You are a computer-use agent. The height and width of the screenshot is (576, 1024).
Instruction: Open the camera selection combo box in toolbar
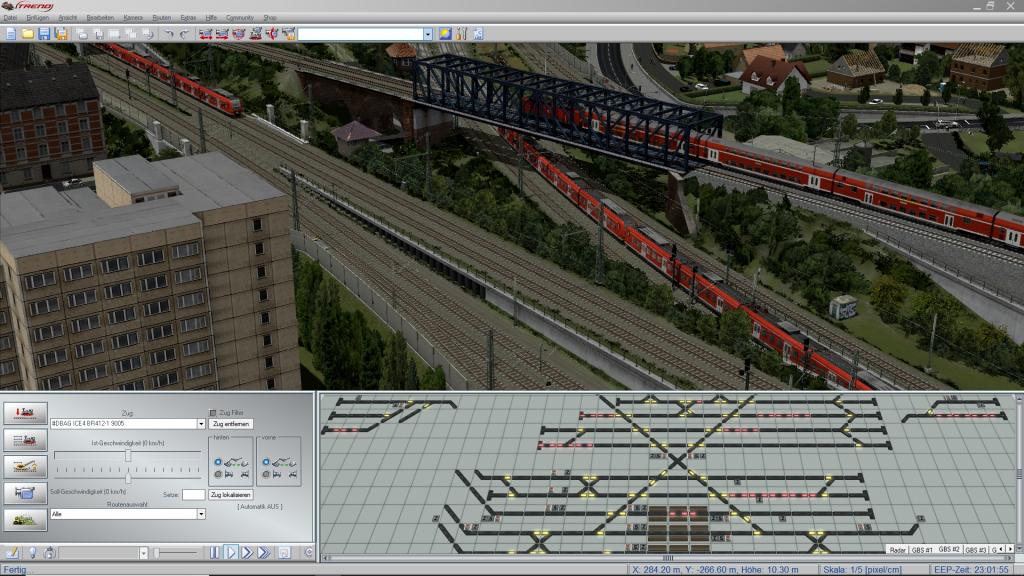(428, 33)
